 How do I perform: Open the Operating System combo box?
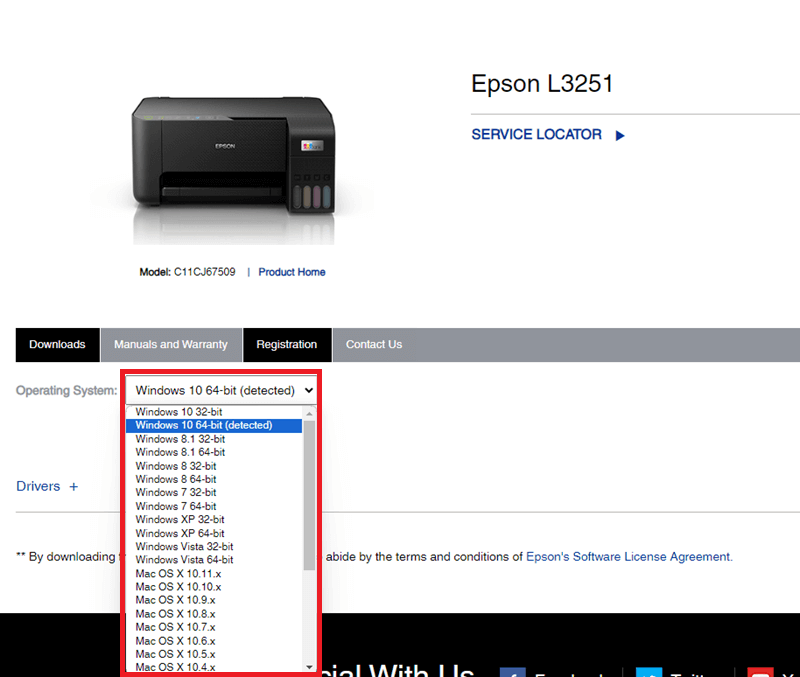[221, 390]
